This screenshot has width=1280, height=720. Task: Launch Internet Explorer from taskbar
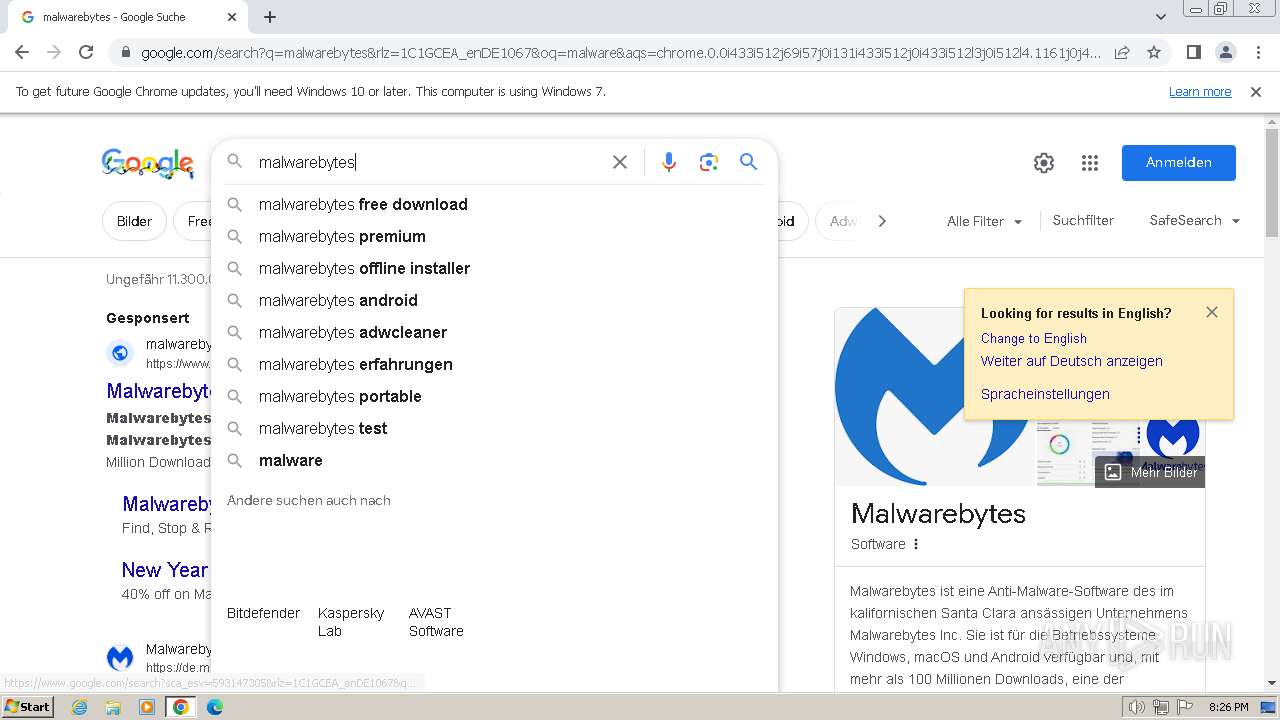tap(80, 707)
